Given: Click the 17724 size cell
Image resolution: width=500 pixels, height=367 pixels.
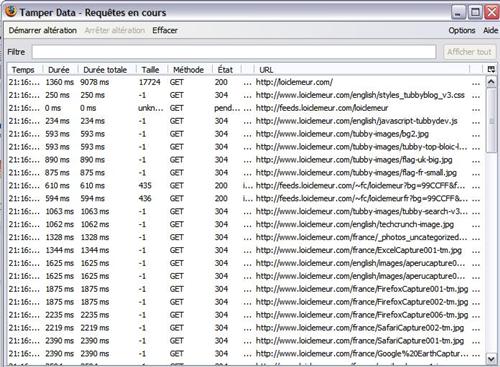Looking at the screenshot, I should [149, 82].
